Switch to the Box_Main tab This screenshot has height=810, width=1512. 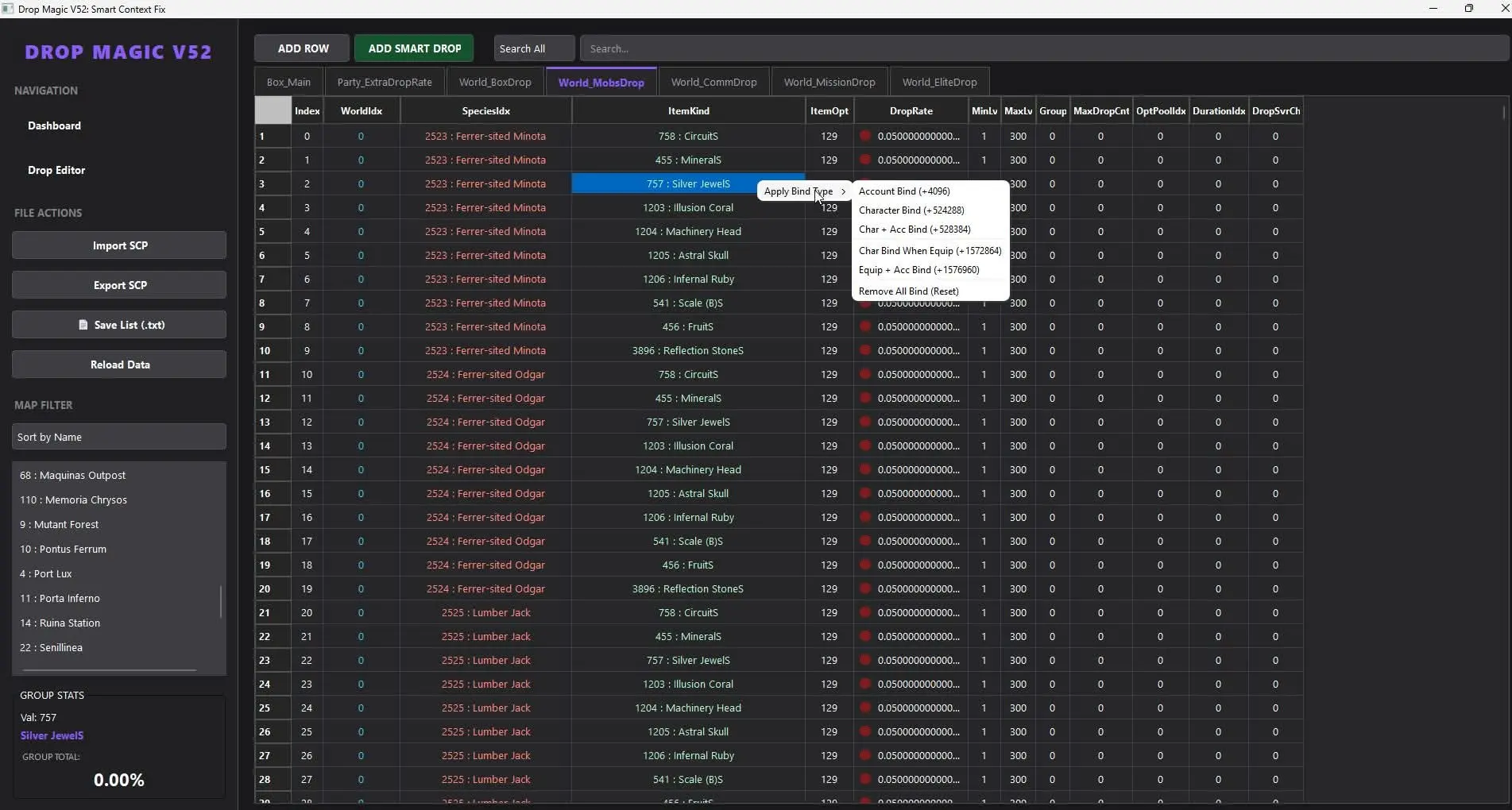[x=288, y=82]
